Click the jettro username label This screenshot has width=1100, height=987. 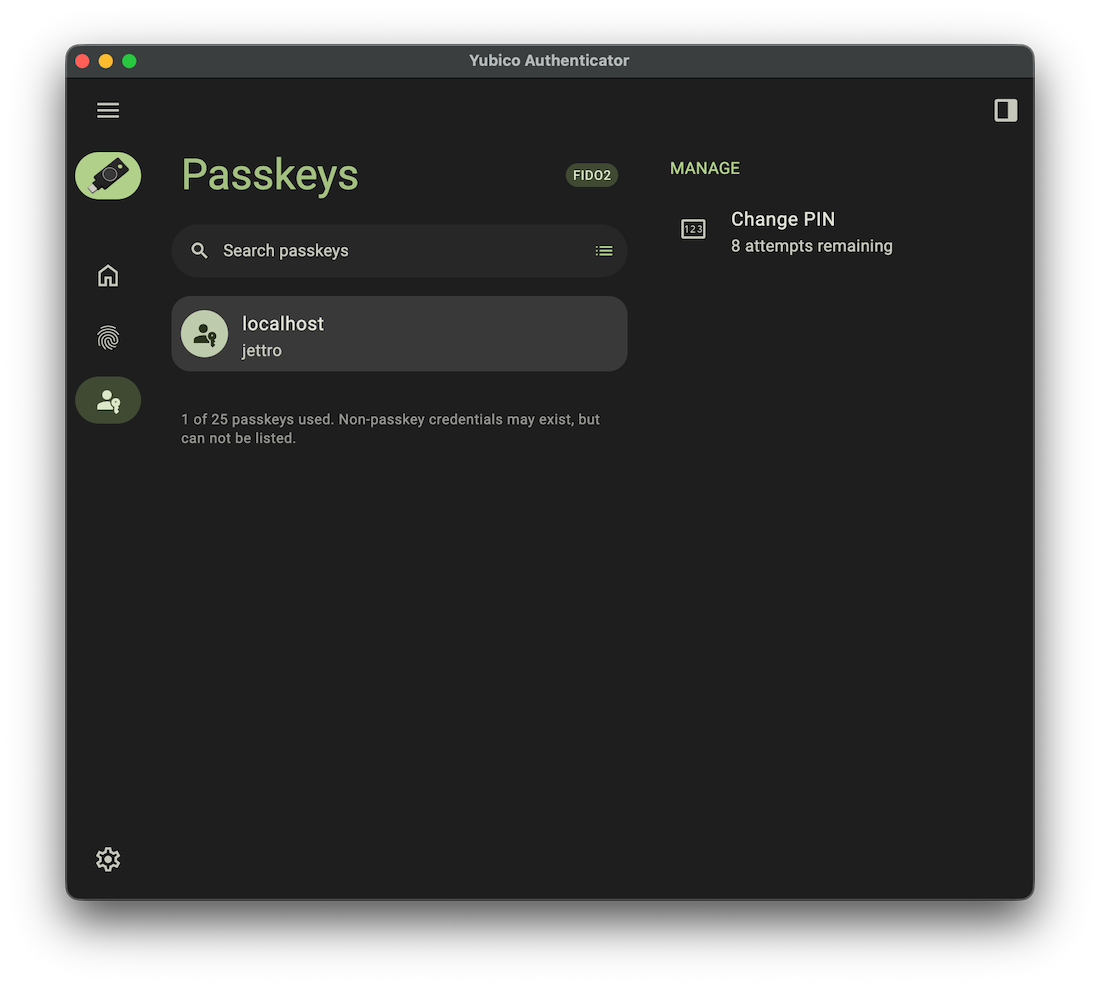click(x=262, y=351)
